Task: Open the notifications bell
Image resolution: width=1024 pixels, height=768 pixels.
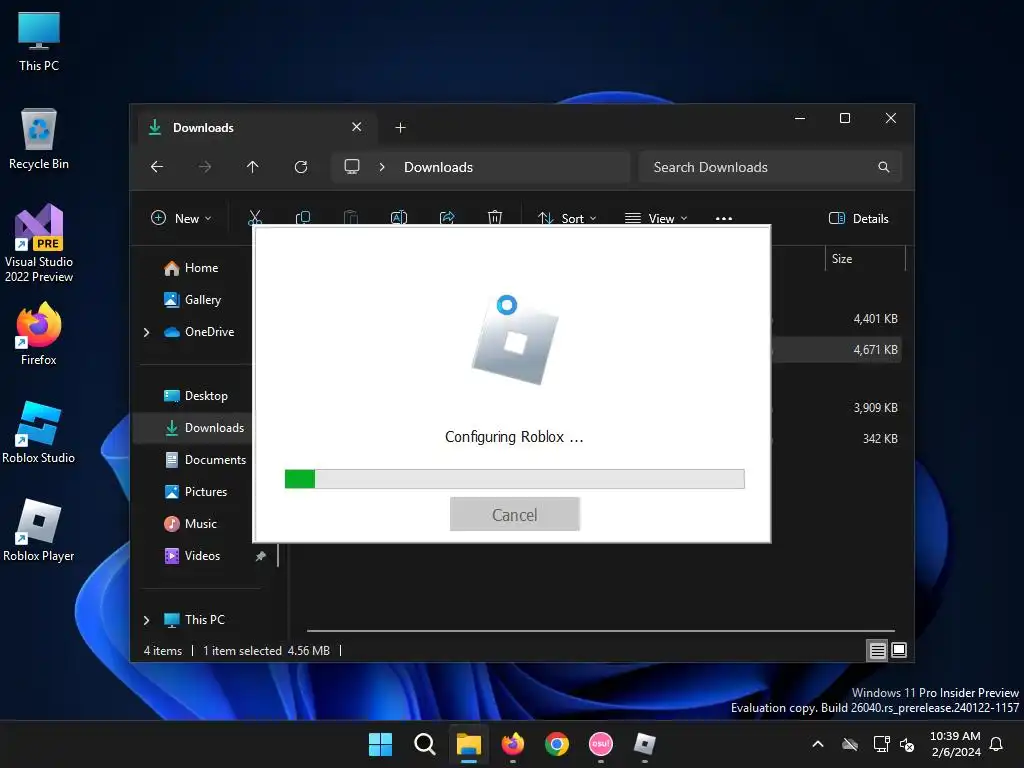Action: pyautogui.click(x=996, y=744)
